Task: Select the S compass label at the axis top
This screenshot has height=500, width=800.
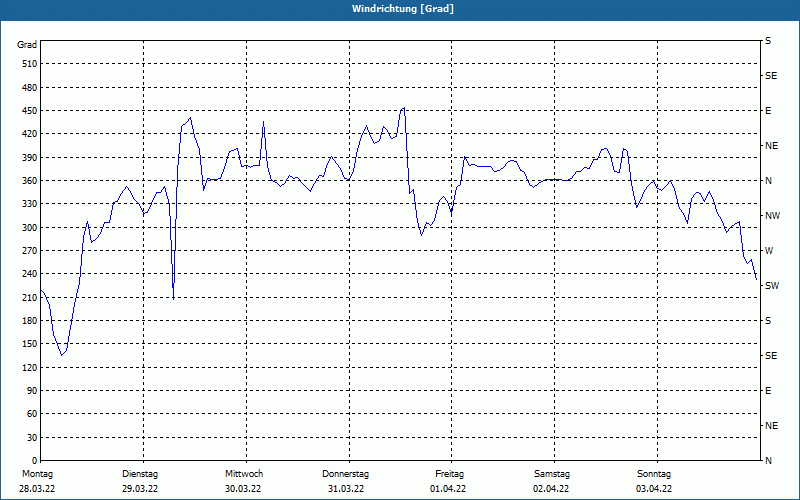Action: coord(768,41)
